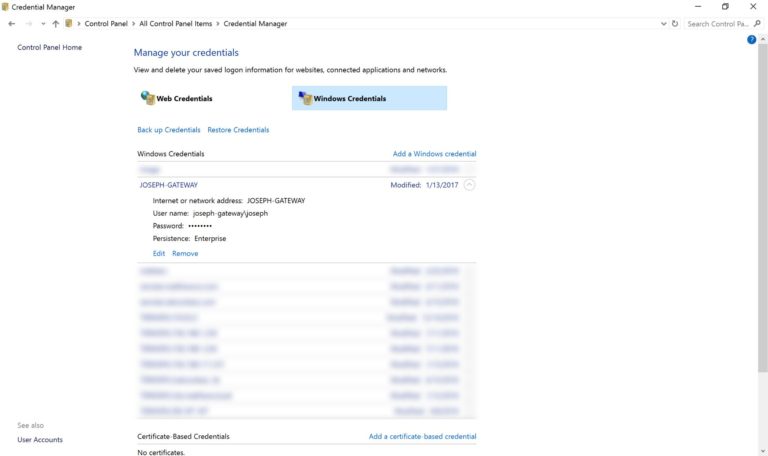This screenshot has width=768, height=456.
Task: Click the masked password dots
Action: 200,226
